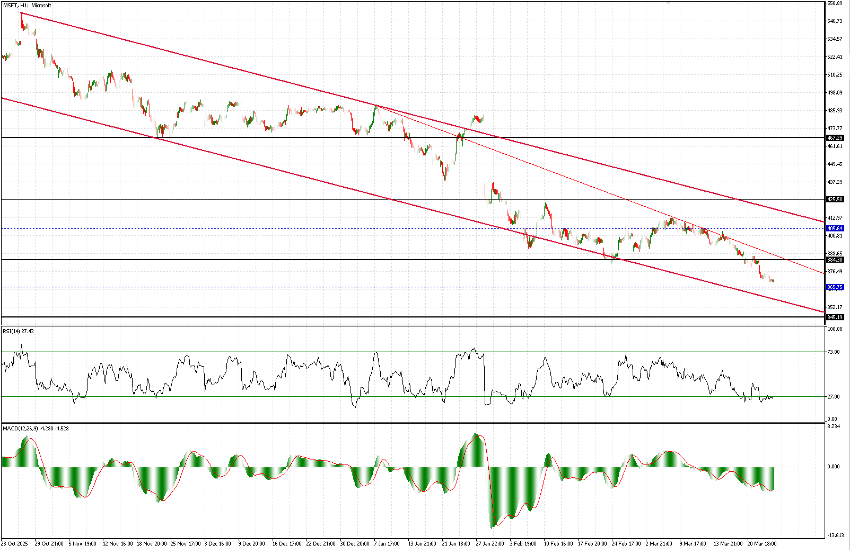The height and width of the screenshot is (550, 850).
Task: Click the price scale of the RSI panel
Action: [x=836, y=370]
